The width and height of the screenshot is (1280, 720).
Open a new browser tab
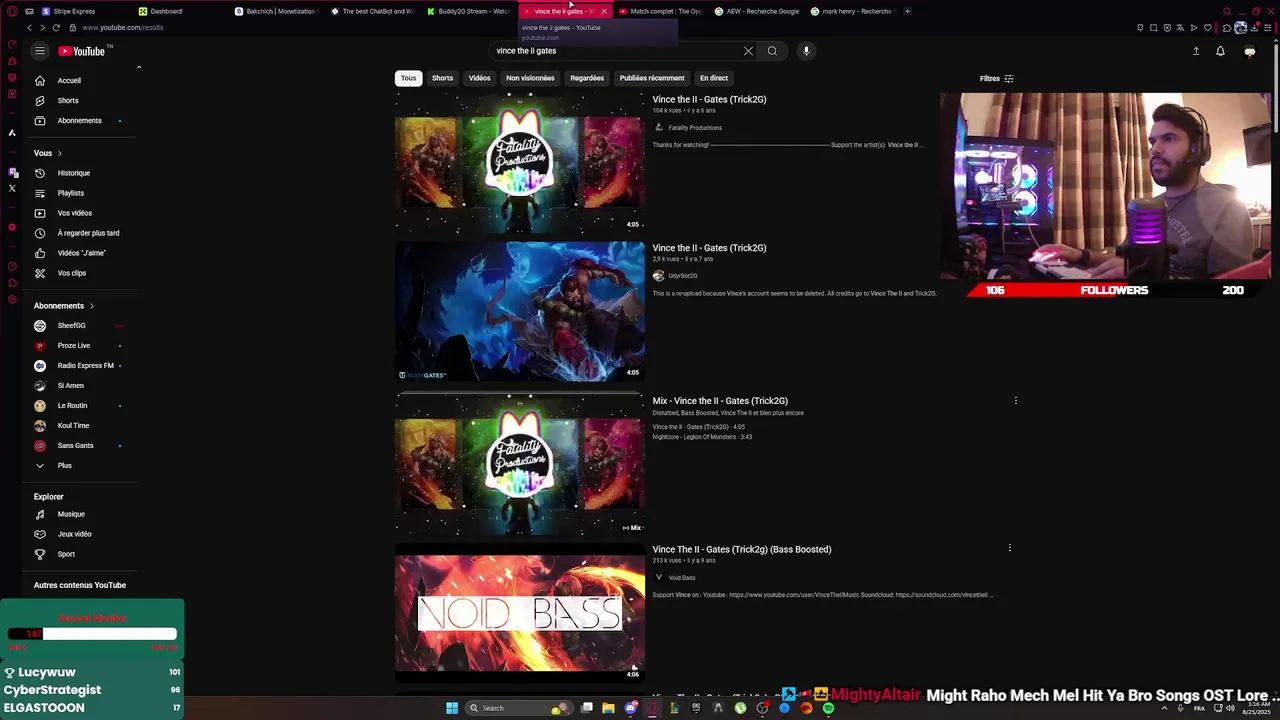pyautogui.click(x=907, y=11)
